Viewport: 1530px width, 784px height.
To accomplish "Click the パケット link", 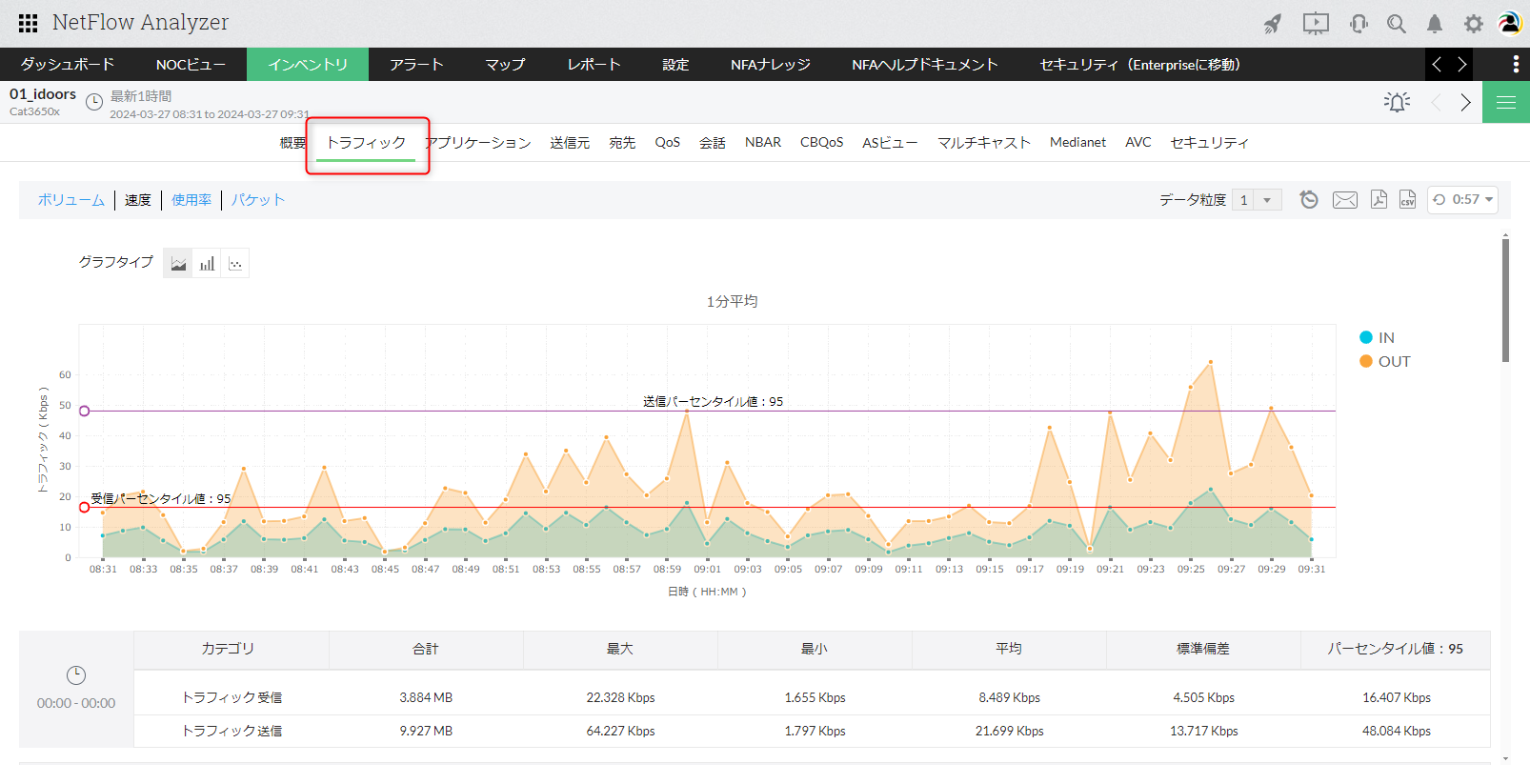I will pos(258,200).
